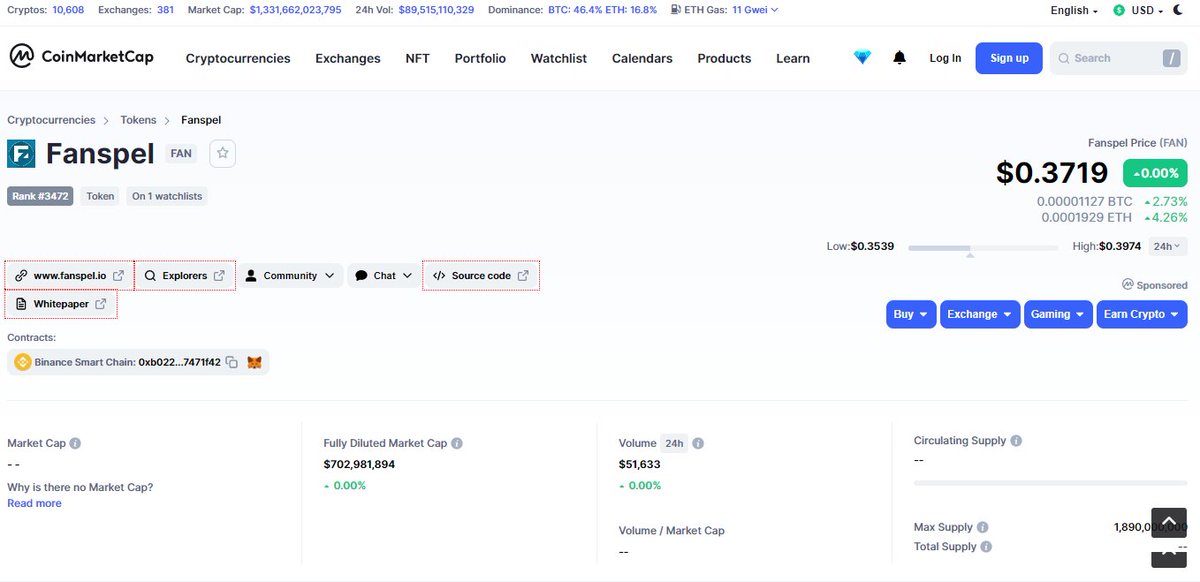Open the diamond rewards icon
The height and width of the screenshot is (582, 1200).
pos(863,58)
